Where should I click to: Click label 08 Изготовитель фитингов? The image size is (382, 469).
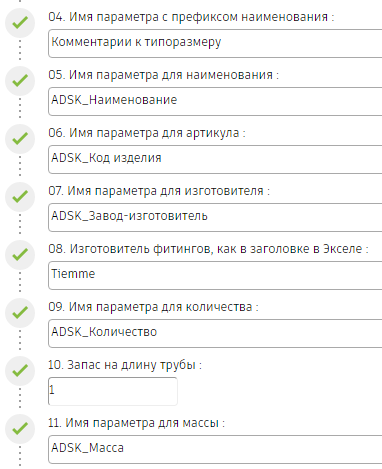(x=208, y=249)
